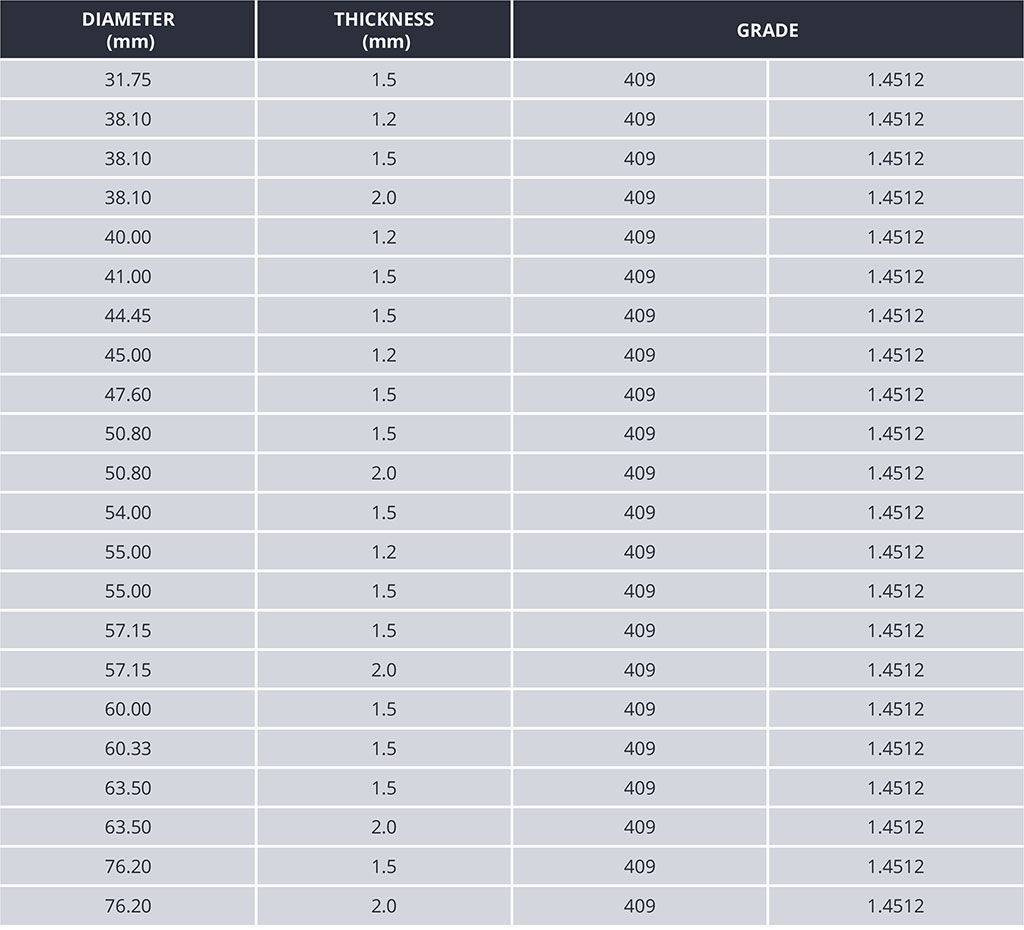The width and height of the screenshot is (1024, 930).
Task: Click thickness 1.2 in the 45.00 row
Action: [x=384, y=355]
